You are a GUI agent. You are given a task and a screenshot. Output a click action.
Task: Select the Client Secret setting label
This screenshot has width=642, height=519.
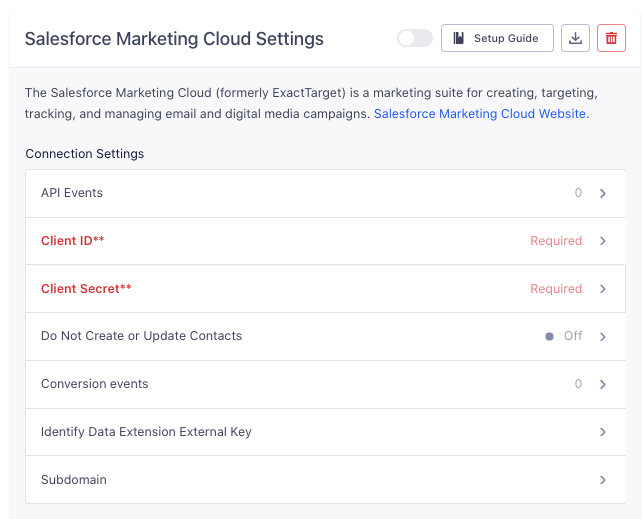tap(86, 289)
